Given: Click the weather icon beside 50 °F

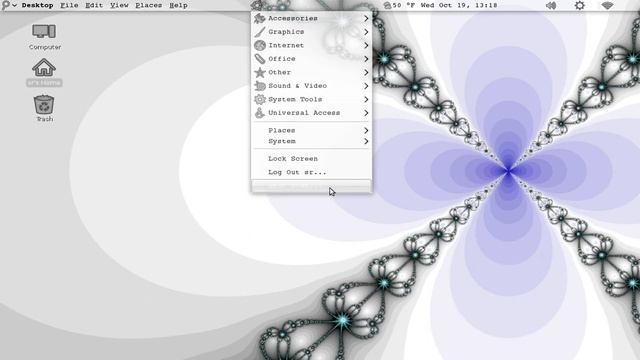Looking at the screenshot, I should [387, 5].
